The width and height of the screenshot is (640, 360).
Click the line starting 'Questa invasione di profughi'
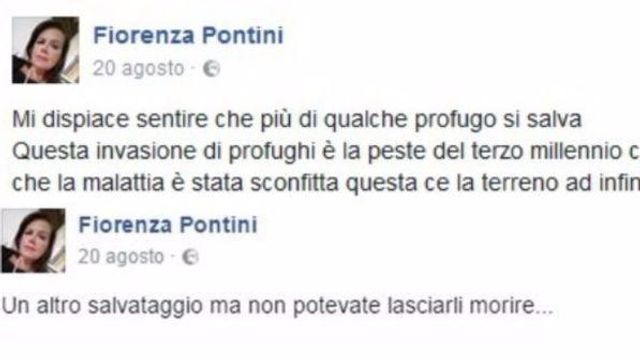click(326, 151)
